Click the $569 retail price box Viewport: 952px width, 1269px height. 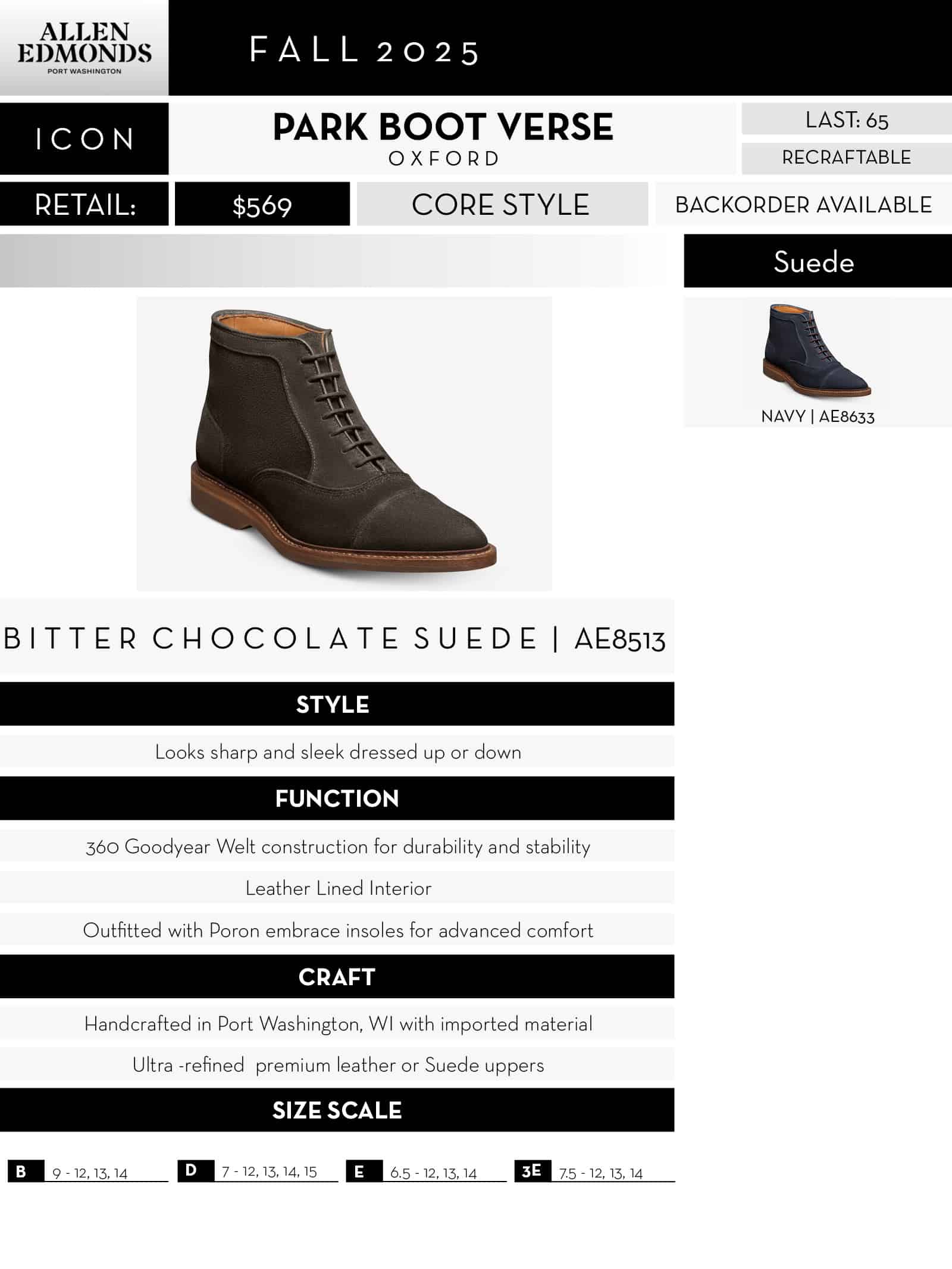coord(262,205)
